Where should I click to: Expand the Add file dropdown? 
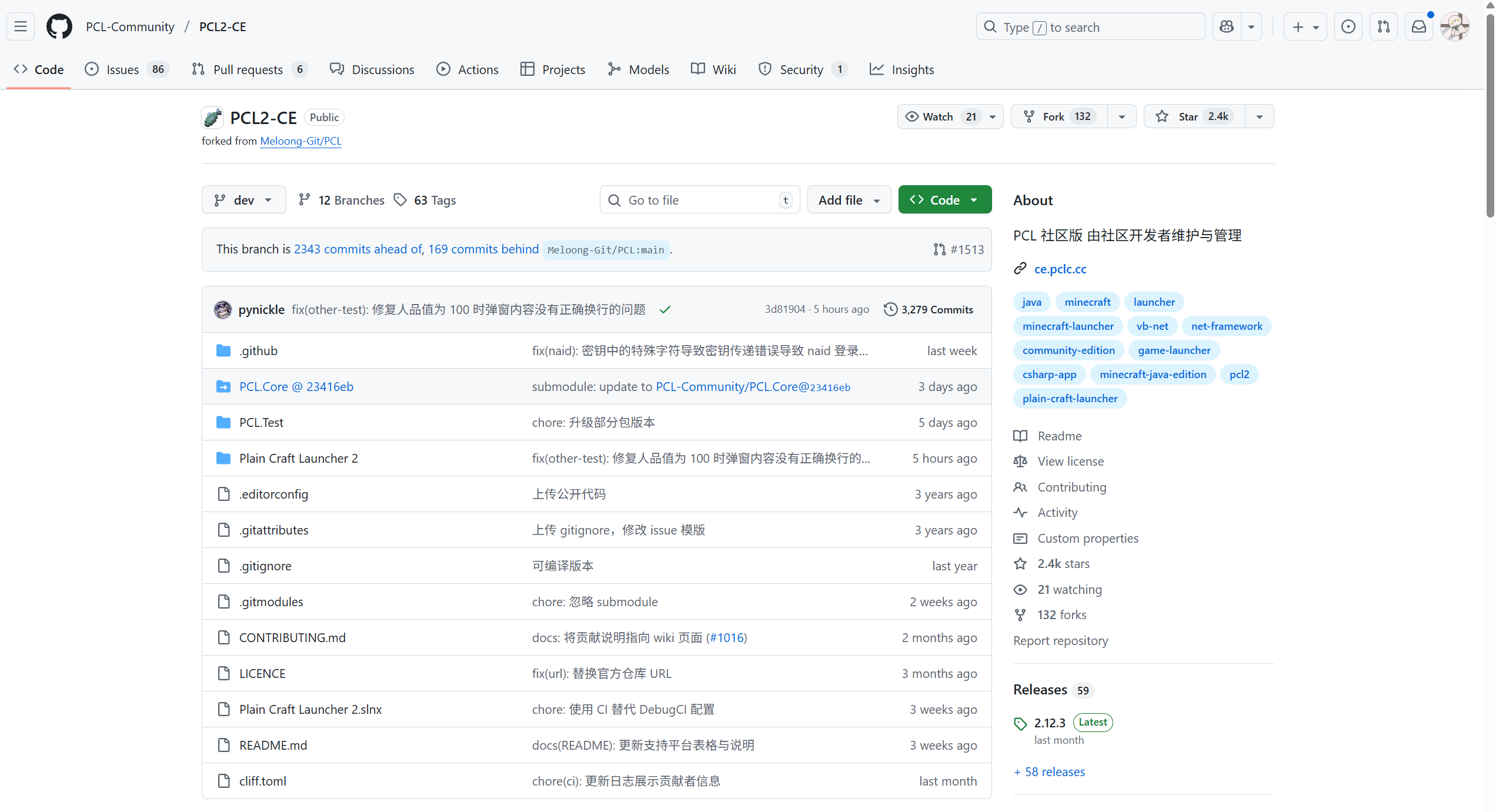click(x=849, y=200)
